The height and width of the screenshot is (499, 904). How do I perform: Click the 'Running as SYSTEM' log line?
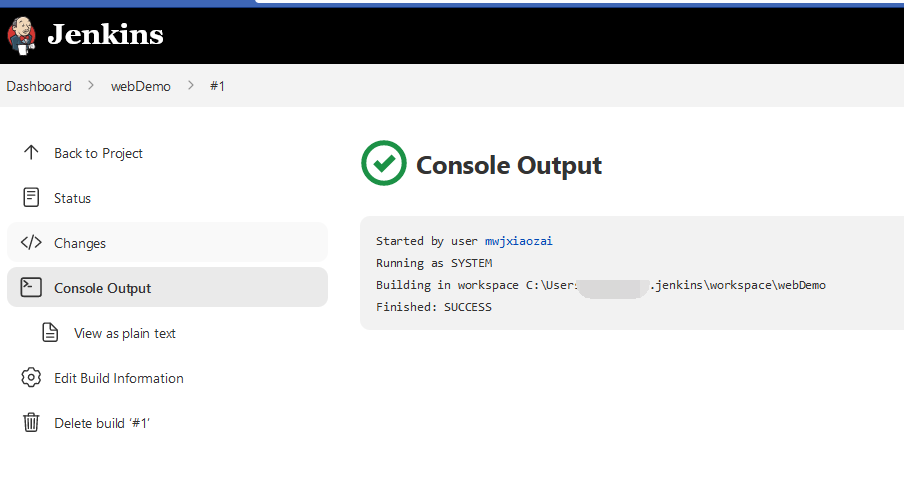point(434,263)
